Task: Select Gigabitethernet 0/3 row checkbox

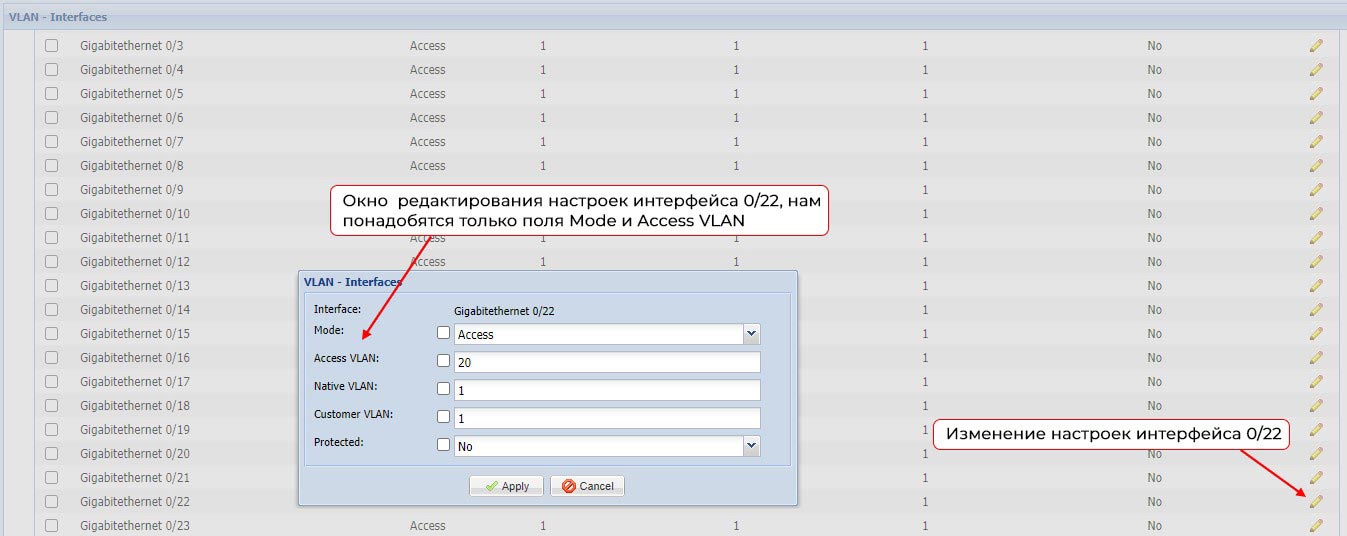Action: tap(52, 46)
